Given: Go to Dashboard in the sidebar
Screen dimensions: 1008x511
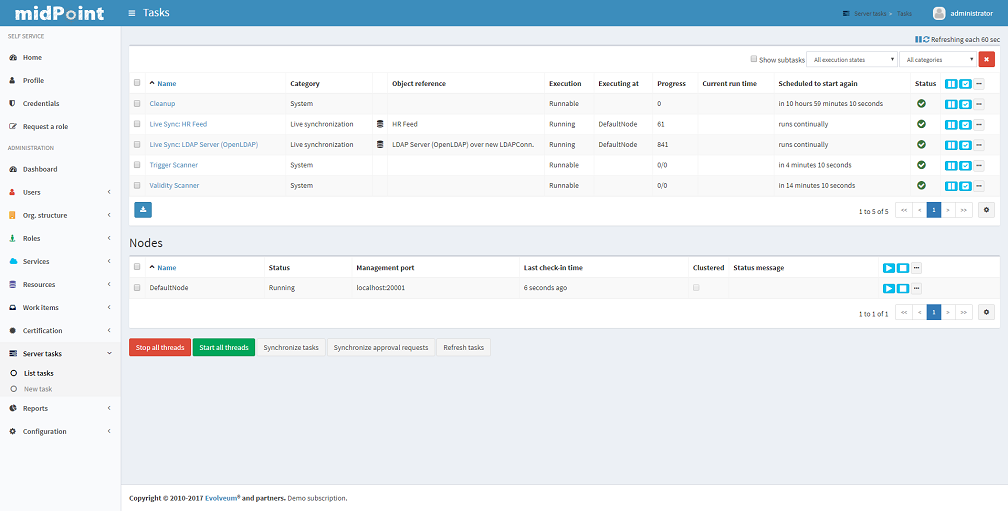Looking at the screenshot, I should [40, 169].
